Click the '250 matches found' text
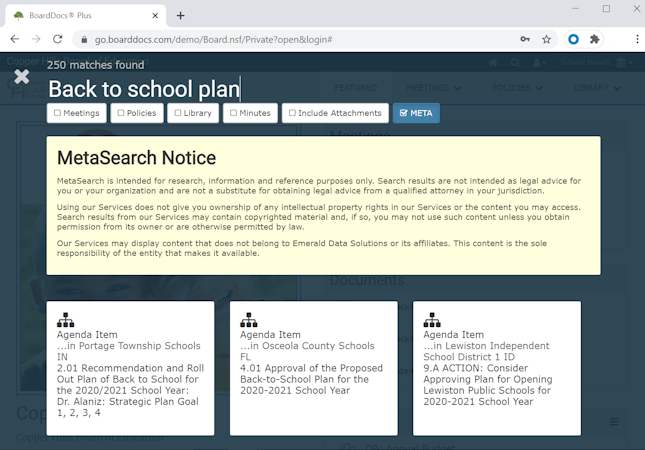645x450 pixels. tap(95, 65)
